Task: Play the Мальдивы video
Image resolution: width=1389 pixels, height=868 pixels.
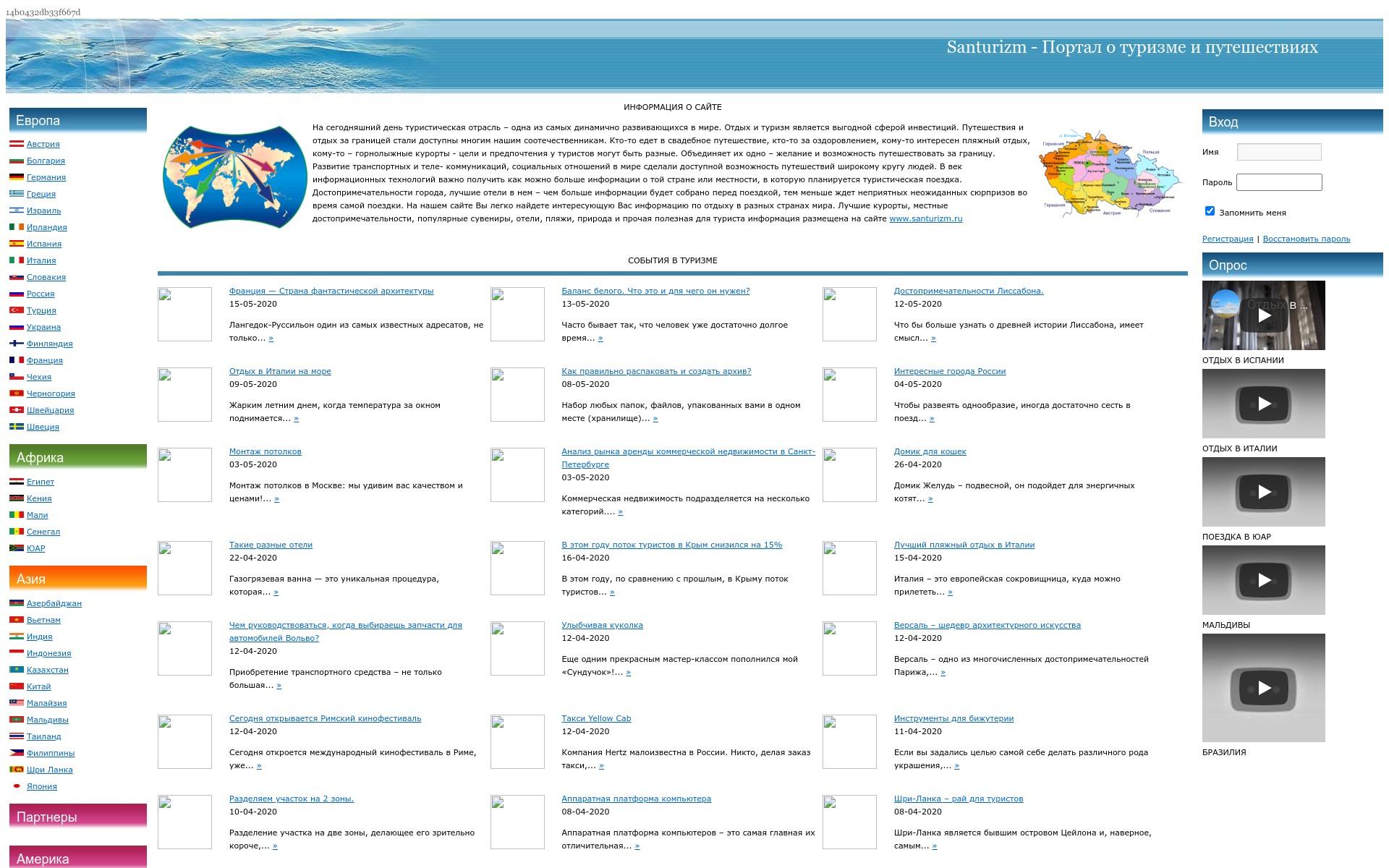Action: click(1264, 580)
